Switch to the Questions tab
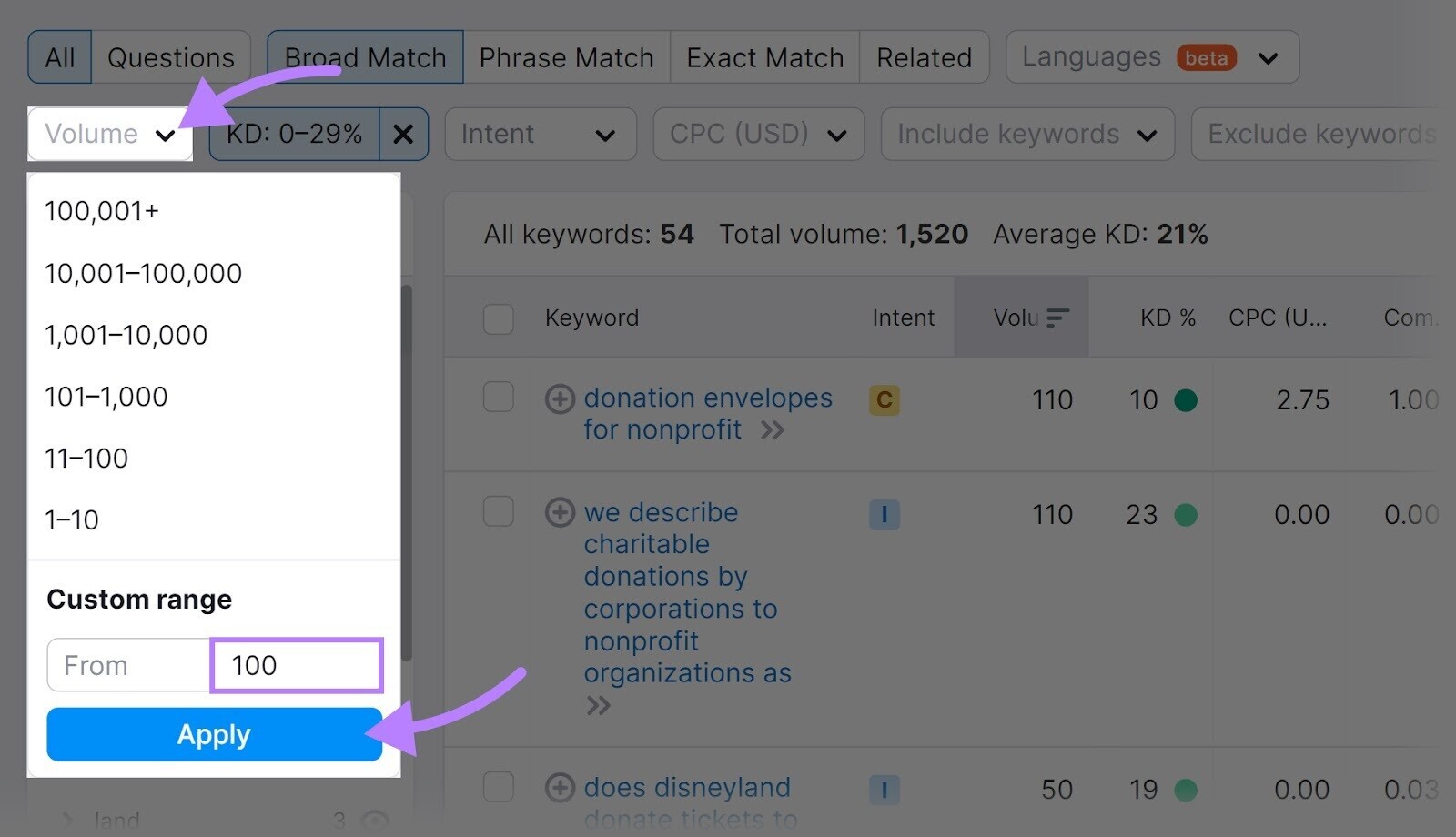The image size is (1456, 837). [x=171, y=56]
